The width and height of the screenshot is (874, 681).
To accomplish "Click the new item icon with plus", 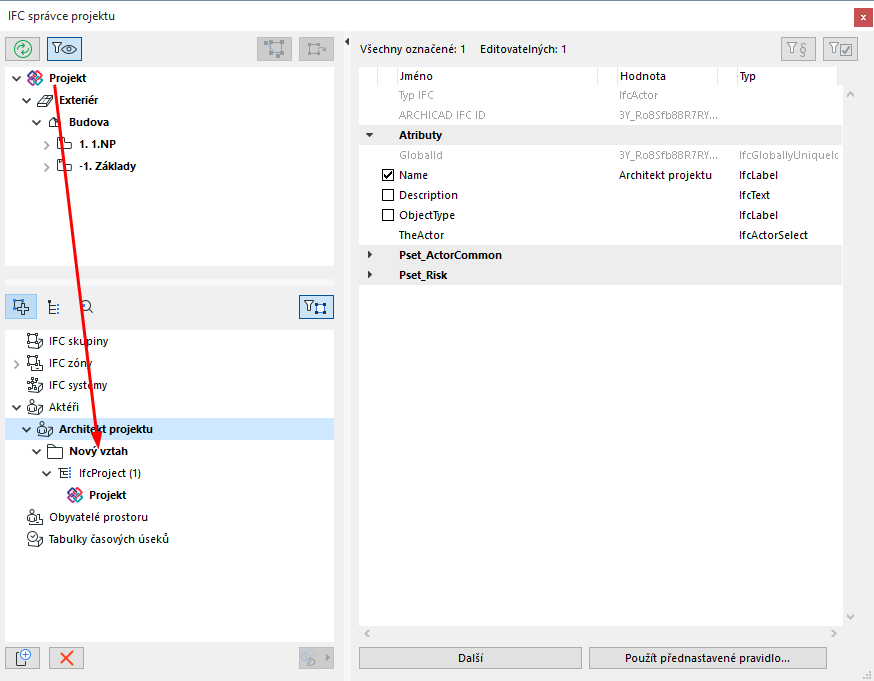I will (x=22, y=657).
